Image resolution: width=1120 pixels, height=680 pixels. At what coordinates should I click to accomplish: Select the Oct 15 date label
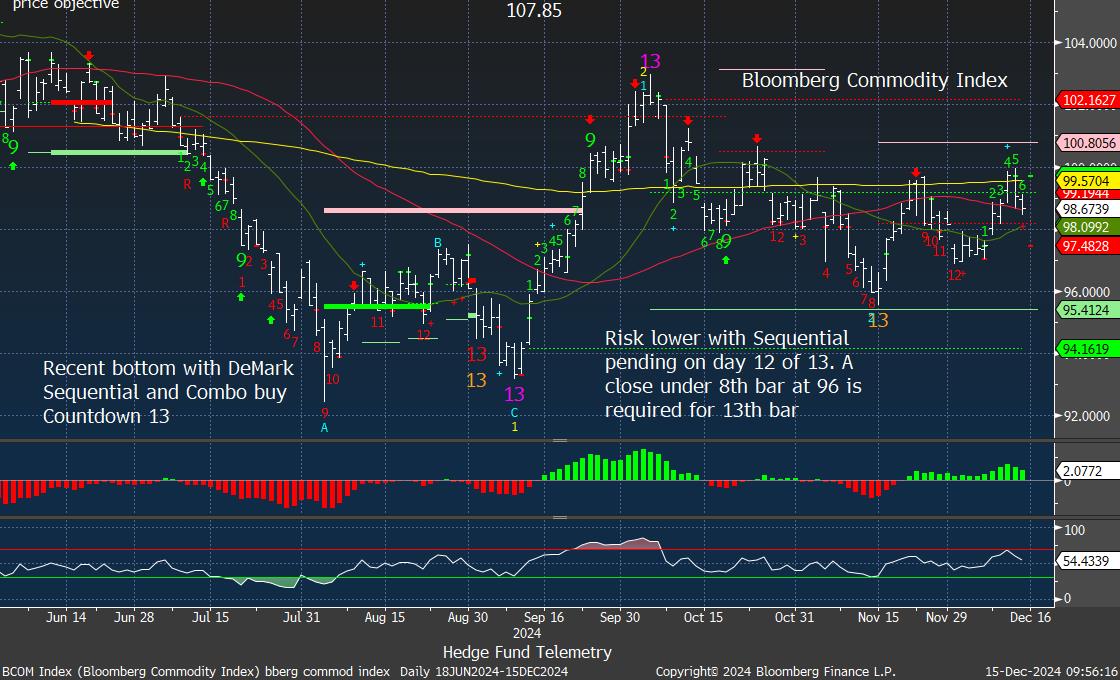pyautogui.click(x=704, y=617)
